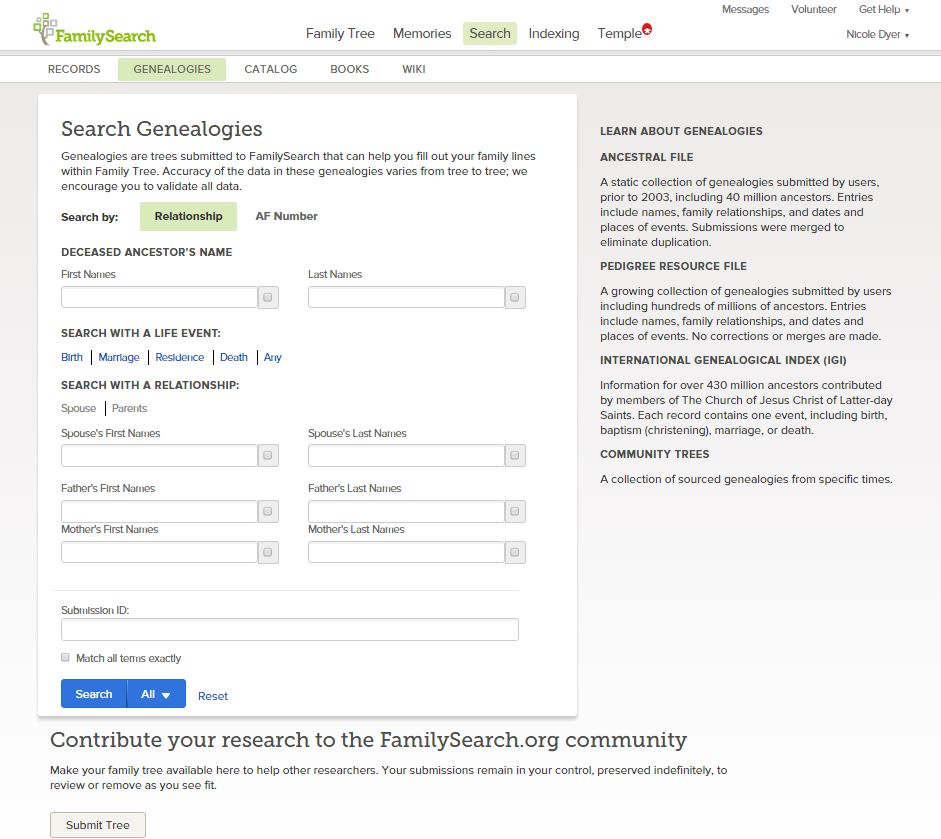Toggle exact match box beside Last Names
Viewport: 941px width, 839px height.
pyautogui.click(x=515, y=297)
